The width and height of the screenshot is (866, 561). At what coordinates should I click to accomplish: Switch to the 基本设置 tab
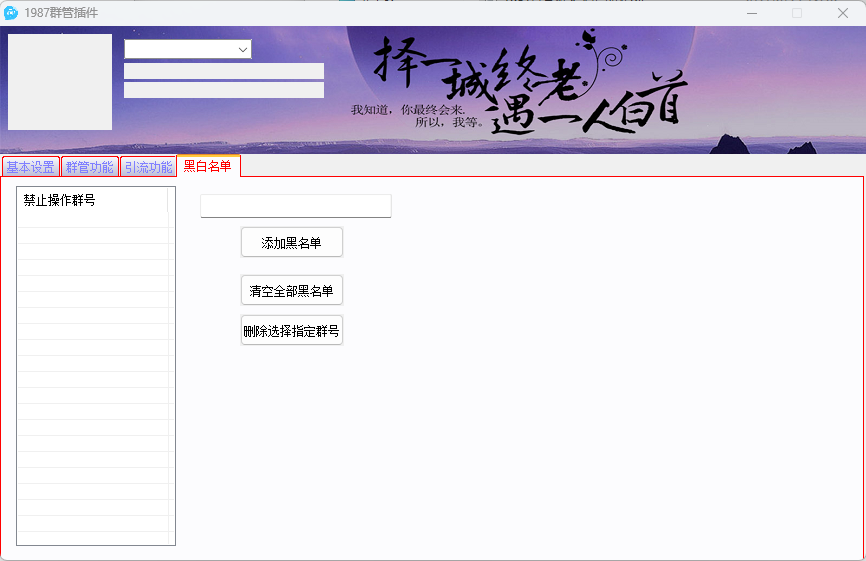31,167
